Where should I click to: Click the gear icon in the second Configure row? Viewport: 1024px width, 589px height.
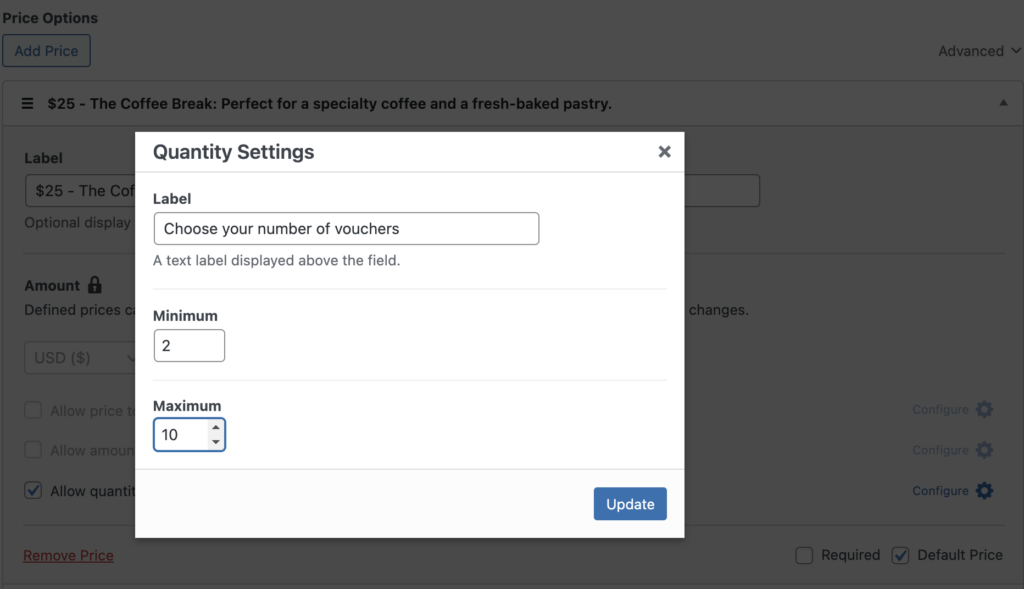pyautogui.click(x=984, y=450)
